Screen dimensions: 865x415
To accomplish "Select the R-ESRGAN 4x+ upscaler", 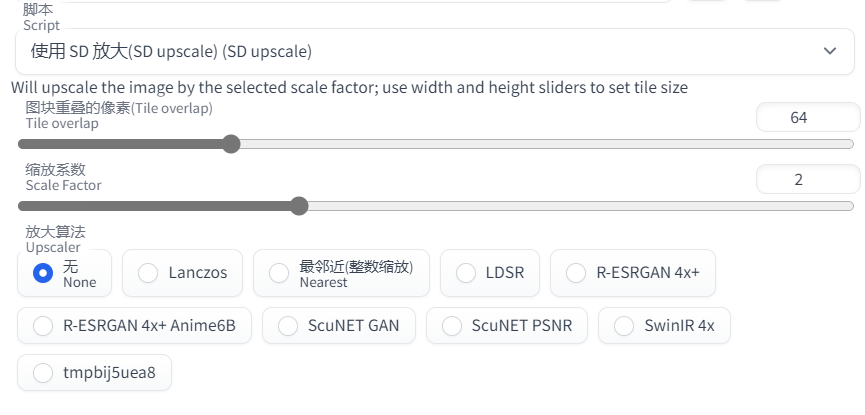I will 576,273.
